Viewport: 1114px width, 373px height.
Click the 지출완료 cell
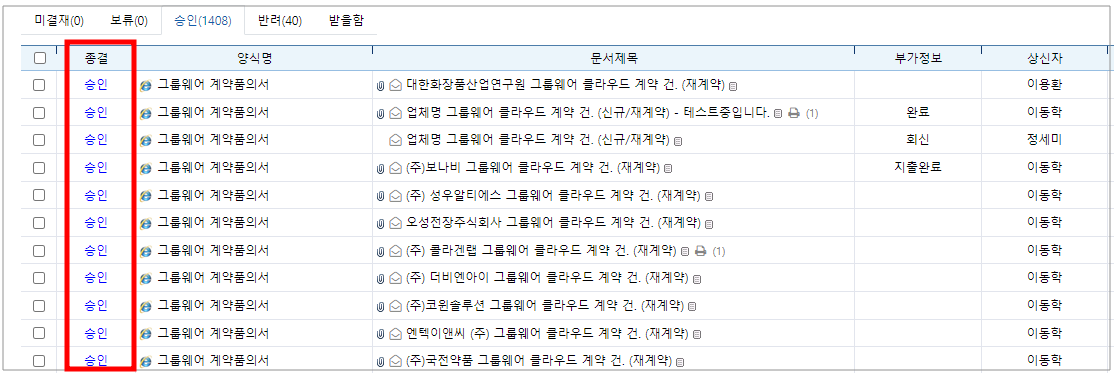[x=918, y=168]
